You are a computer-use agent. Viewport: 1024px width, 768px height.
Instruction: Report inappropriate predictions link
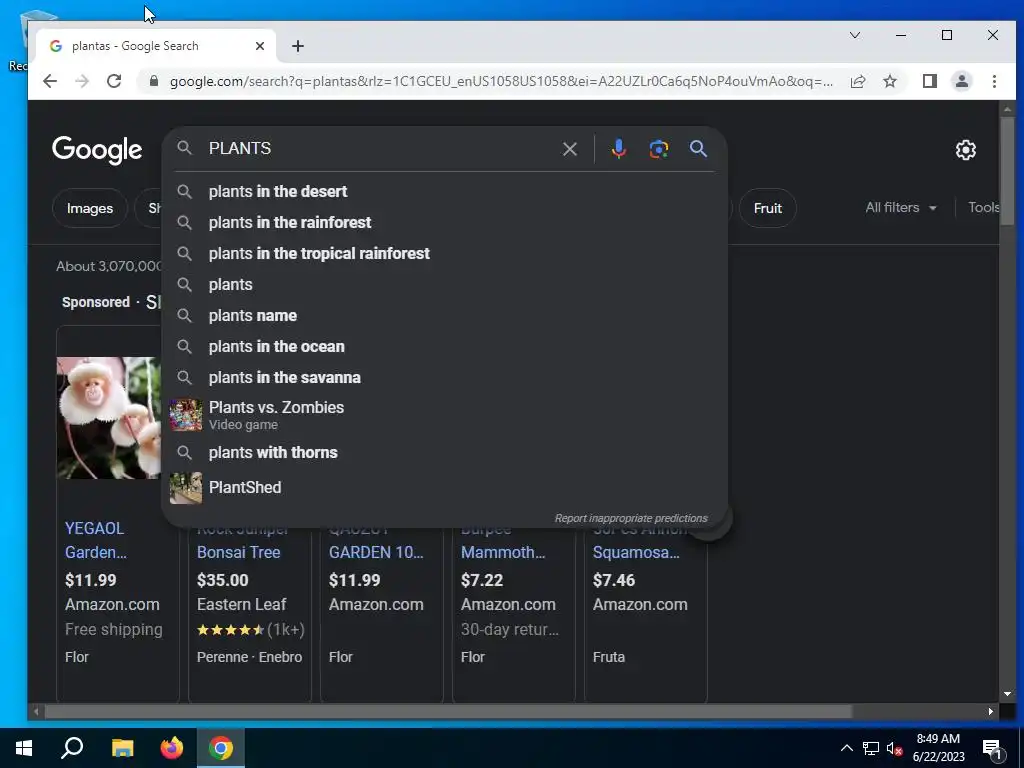click(x=631, y=518)
